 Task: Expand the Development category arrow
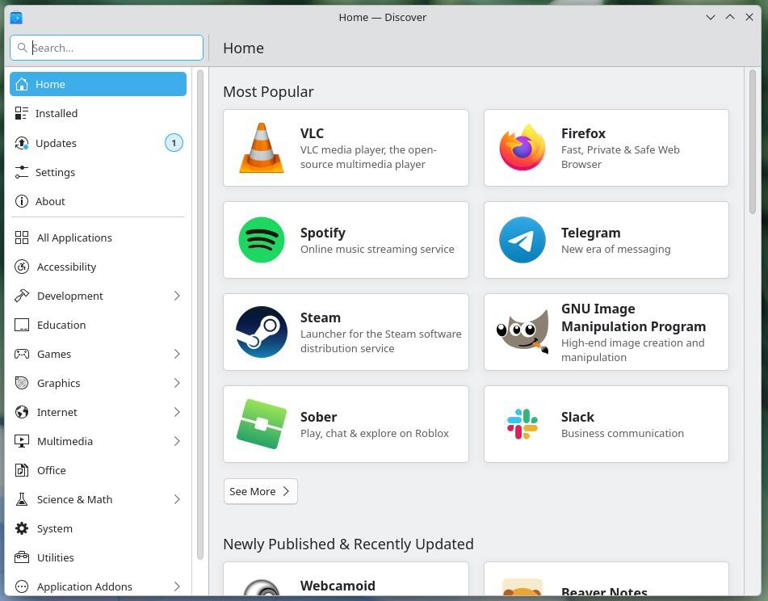[x=177, y=296]
